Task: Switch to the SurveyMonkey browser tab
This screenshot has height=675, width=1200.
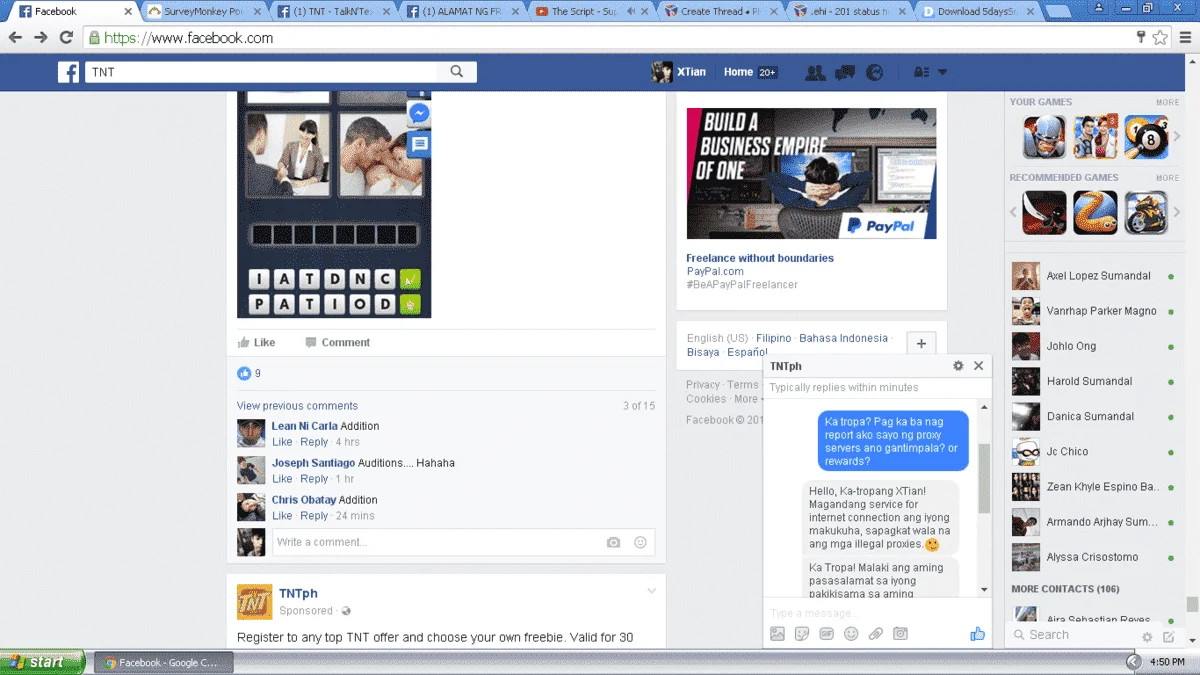Action: 203,12
